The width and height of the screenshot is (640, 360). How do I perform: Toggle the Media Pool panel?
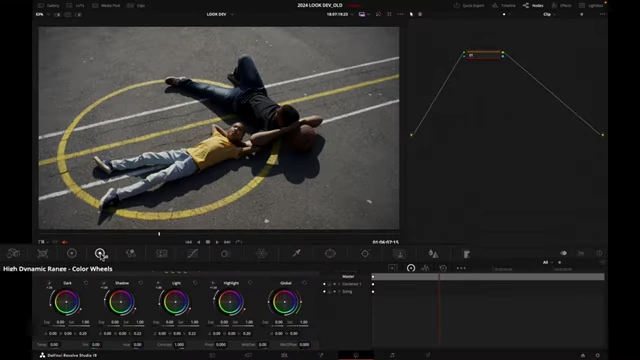(x=106, y=6)
